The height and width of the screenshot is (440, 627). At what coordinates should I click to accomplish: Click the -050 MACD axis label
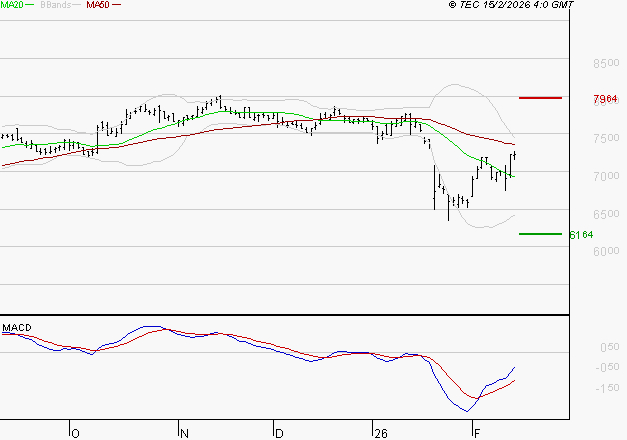(x=607, y=367)
